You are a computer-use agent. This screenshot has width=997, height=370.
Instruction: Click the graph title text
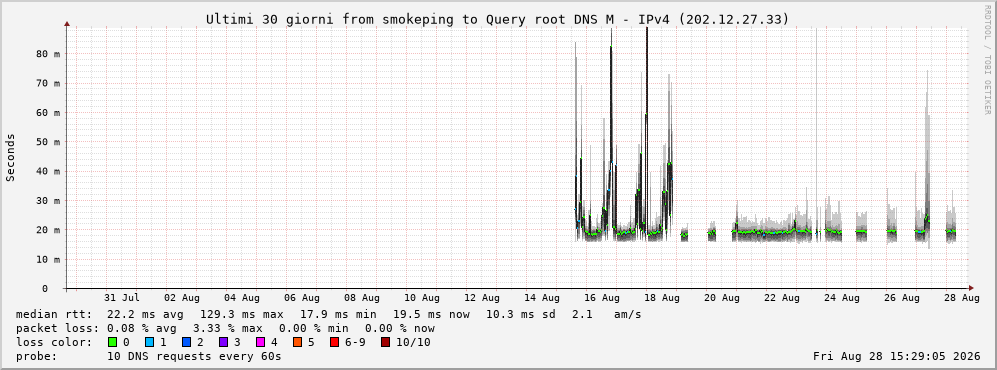point(497,20)
